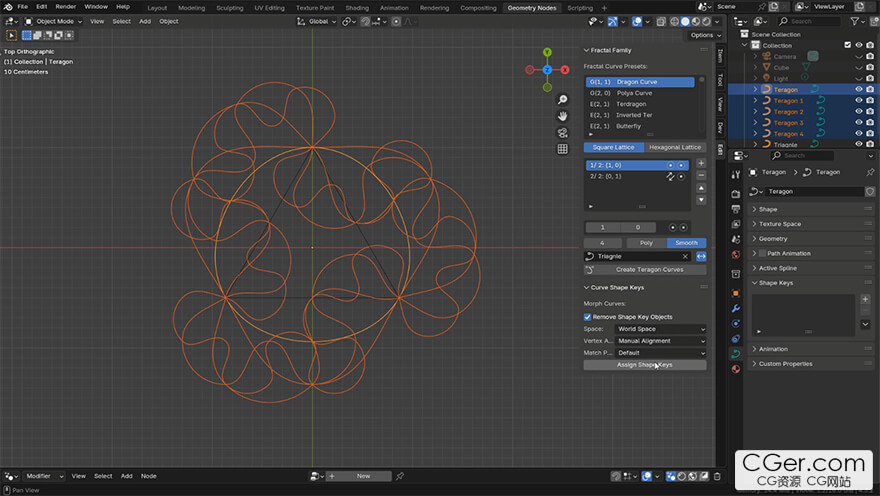The height and width of the screenshot is (496, 880).
Task: Enable the Path Animation checkbox
Action: pos(762,254)
